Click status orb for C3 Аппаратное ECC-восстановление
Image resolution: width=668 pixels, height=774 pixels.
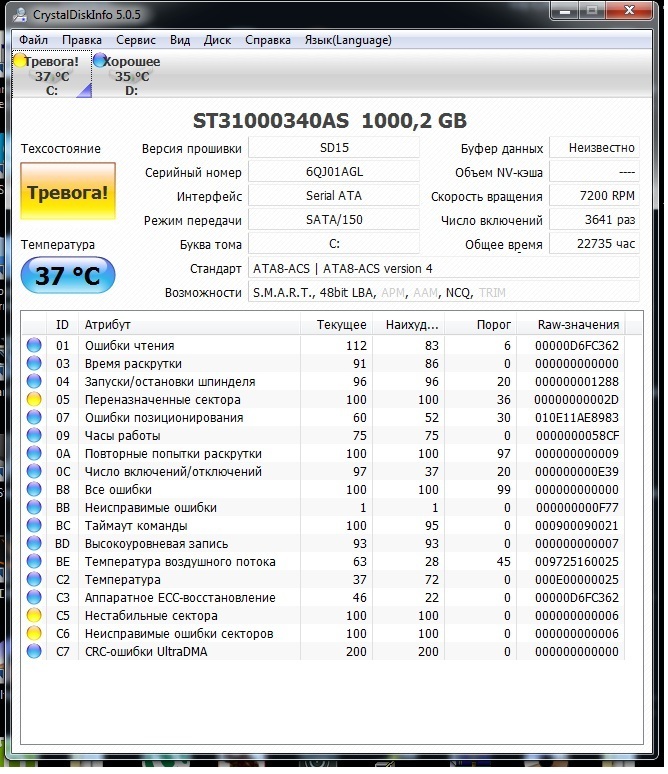[x=34, y=598]
